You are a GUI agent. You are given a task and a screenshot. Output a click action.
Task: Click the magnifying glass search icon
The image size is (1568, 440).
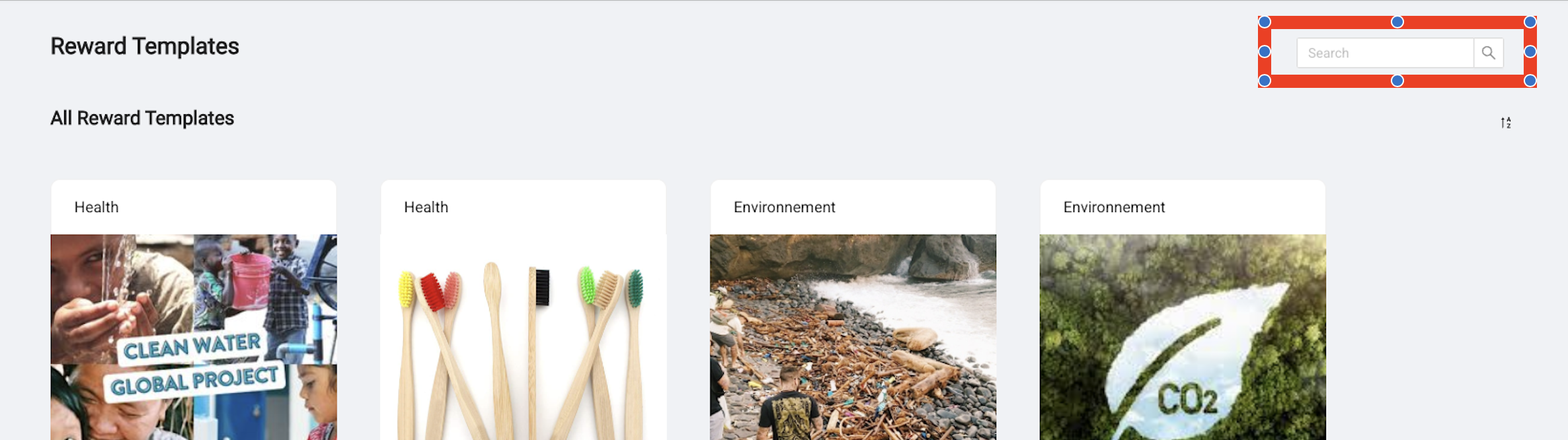tap(1488, 53)
